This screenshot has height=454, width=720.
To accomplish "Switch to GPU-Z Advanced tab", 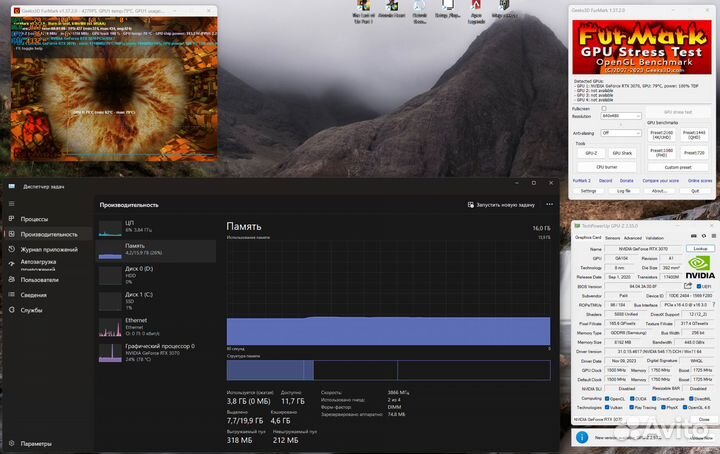I will 632,238.
